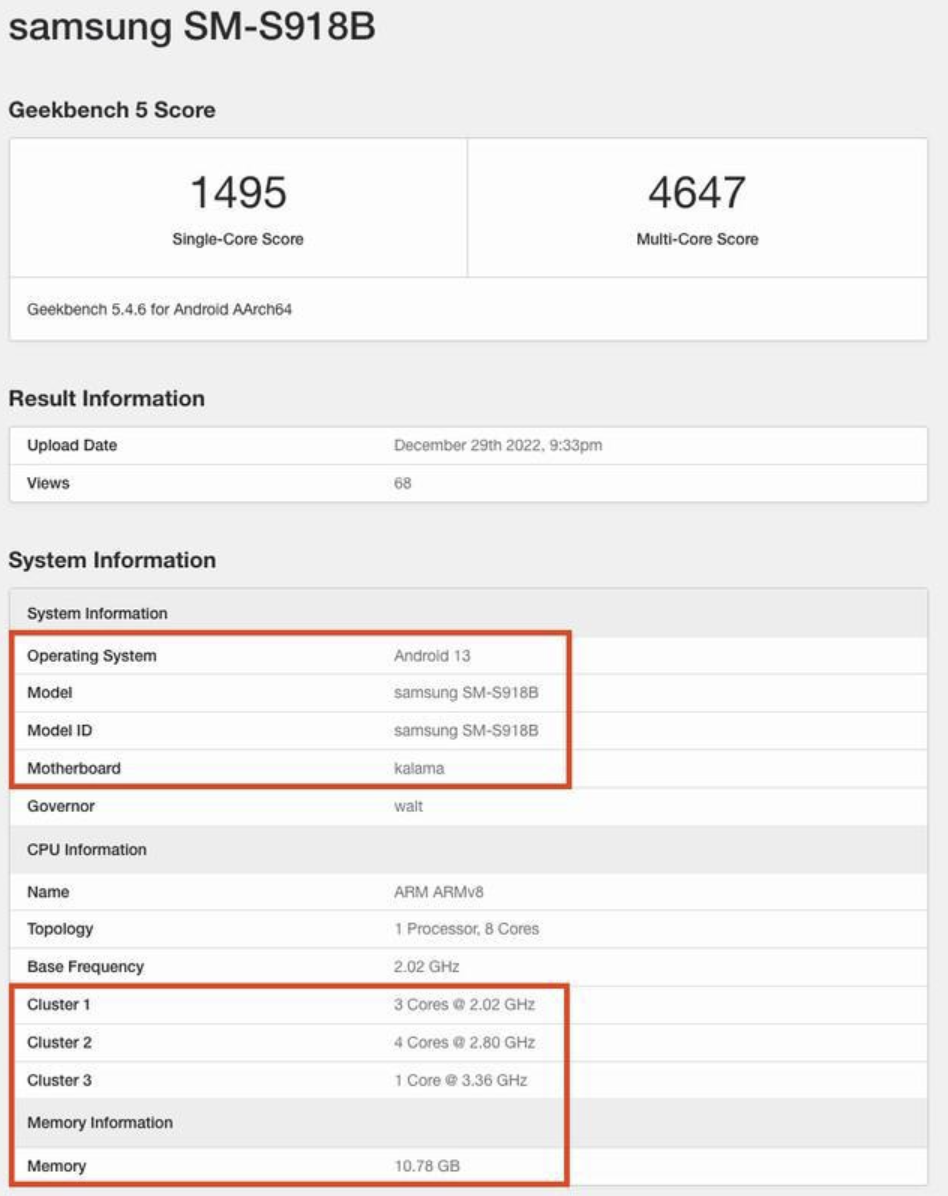This screenshot has width=948, height=1196.
Task: Click the 4 Cores @ 2.80 GHz value
Action: (x=464, y=1042)
